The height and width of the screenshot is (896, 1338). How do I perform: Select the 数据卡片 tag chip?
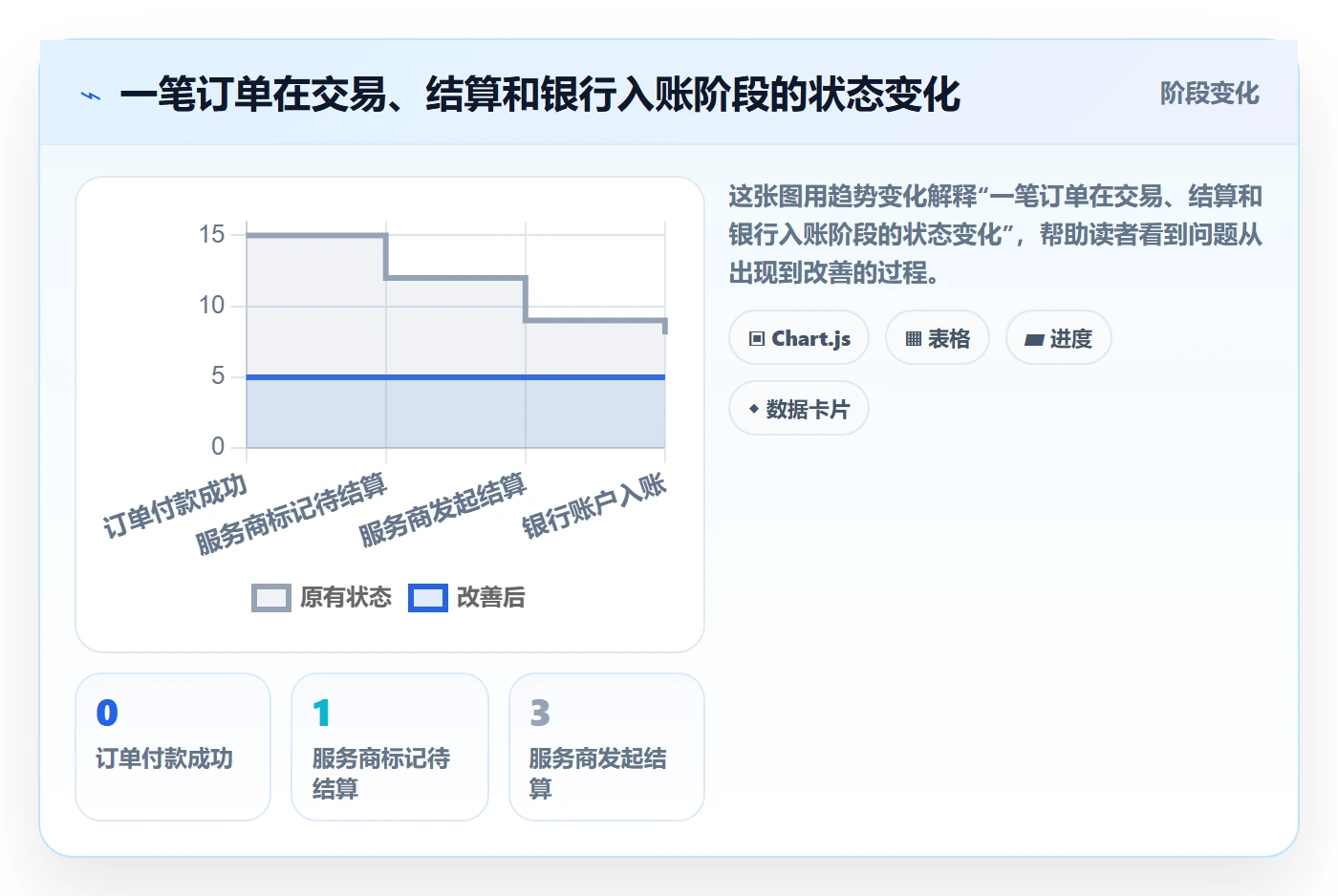tap(799, 409)
